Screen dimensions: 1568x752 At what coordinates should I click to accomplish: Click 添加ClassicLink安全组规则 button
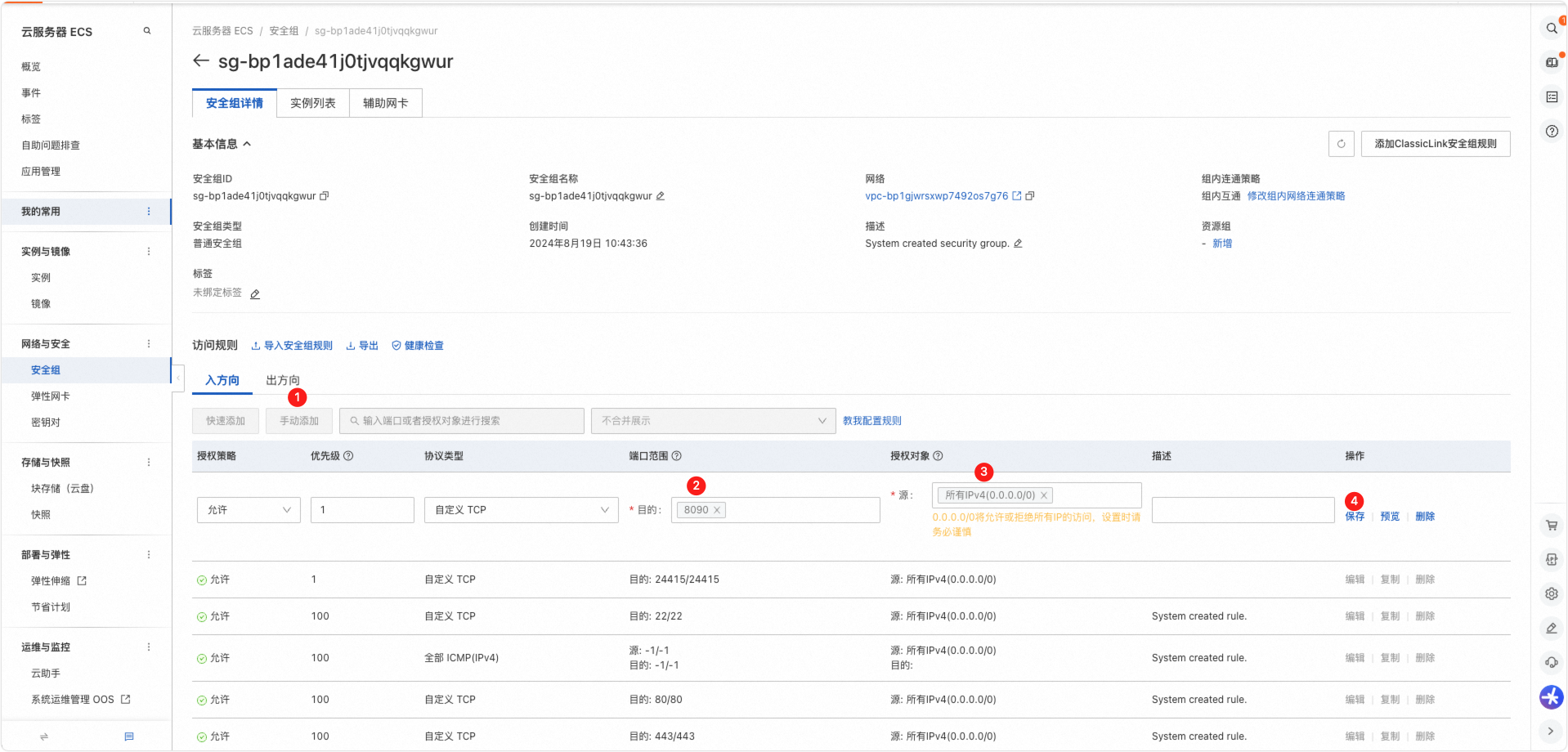[1436, 144]
